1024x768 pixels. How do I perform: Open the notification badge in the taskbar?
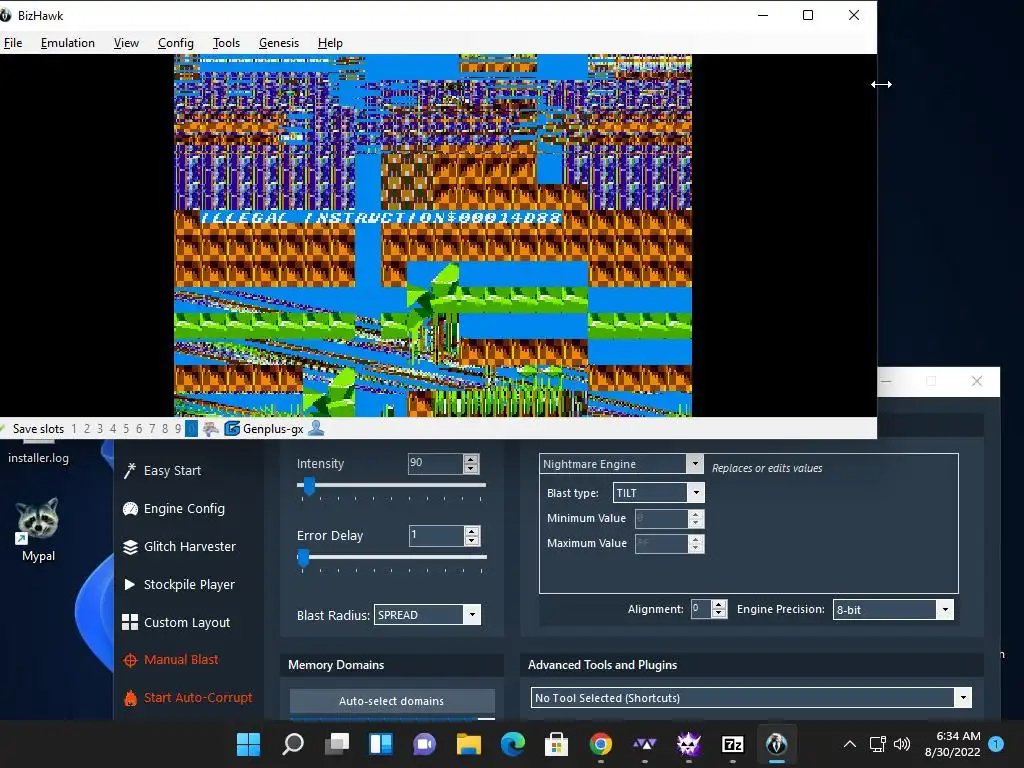tap(996, 744)
